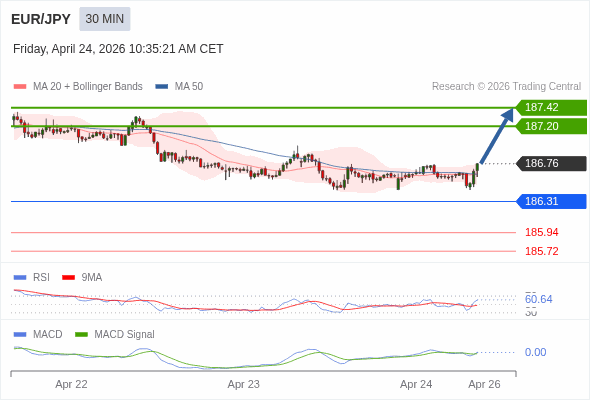This screenshot has height=400, width=590.
Task: Click the 187.42 resistance price tag
Action: (551, 107)
